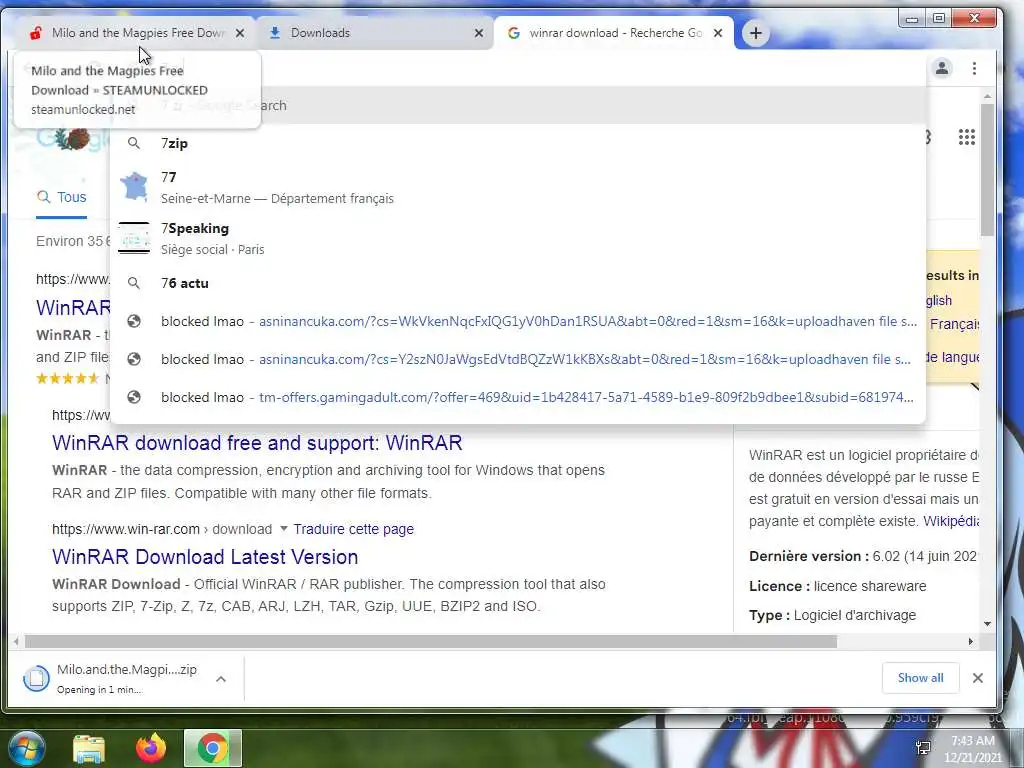The width and height of the screenshot is (1024, 768).
Task: Launch Firefox from taskbar
Action: tap(151, 748)
